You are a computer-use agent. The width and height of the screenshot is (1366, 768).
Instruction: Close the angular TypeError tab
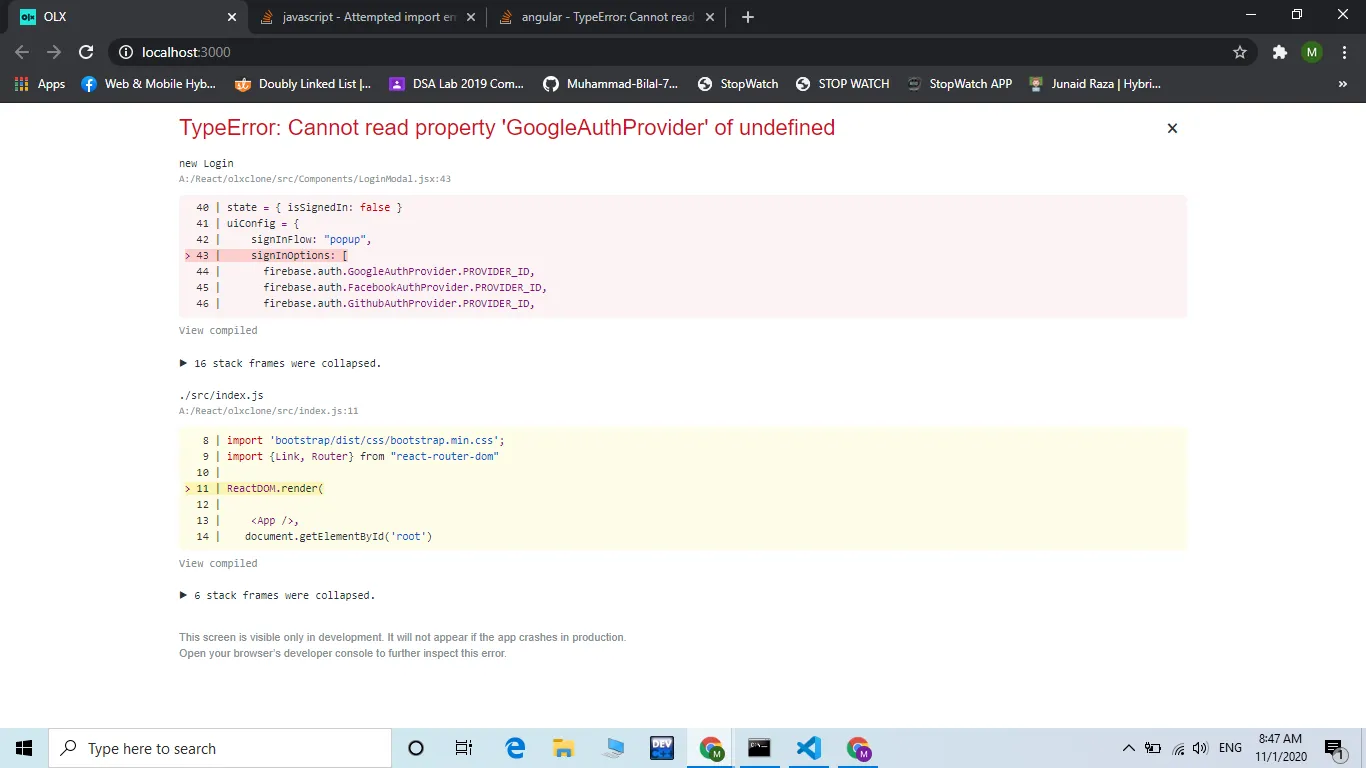(709, 17)
